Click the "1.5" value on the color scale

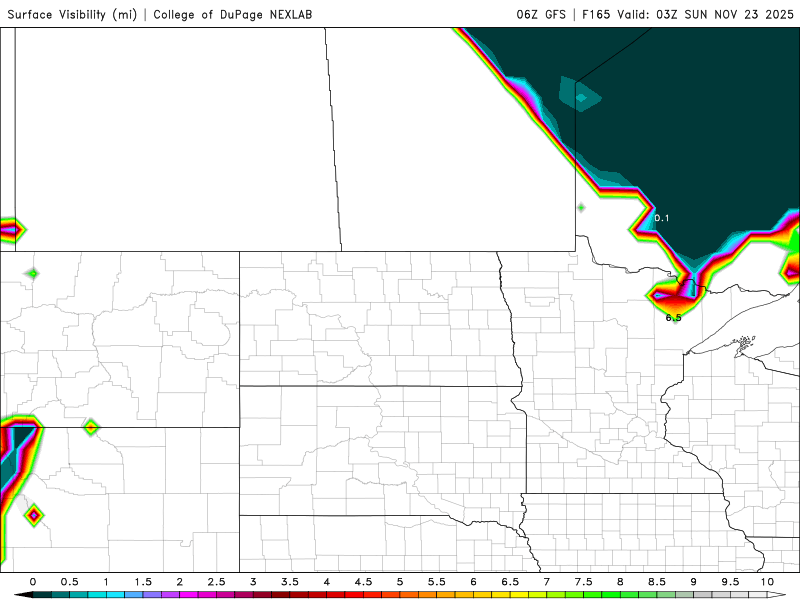click(x=143, y=582)
